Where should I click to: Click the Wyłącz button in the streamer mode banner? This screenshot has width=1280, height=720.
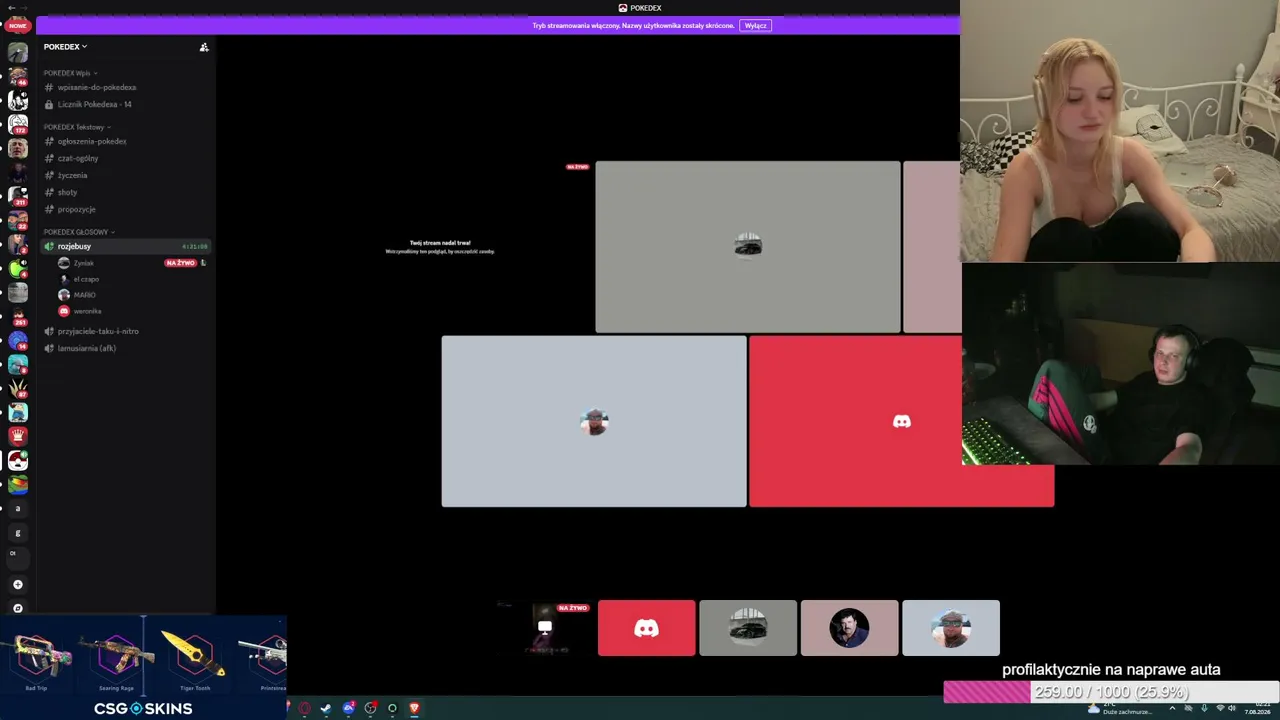(756, 25)
